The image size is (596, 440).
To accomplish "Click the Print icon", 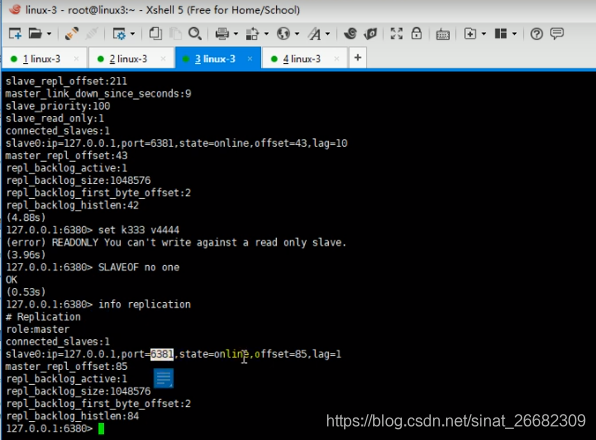I will click(x=222, y=34).
